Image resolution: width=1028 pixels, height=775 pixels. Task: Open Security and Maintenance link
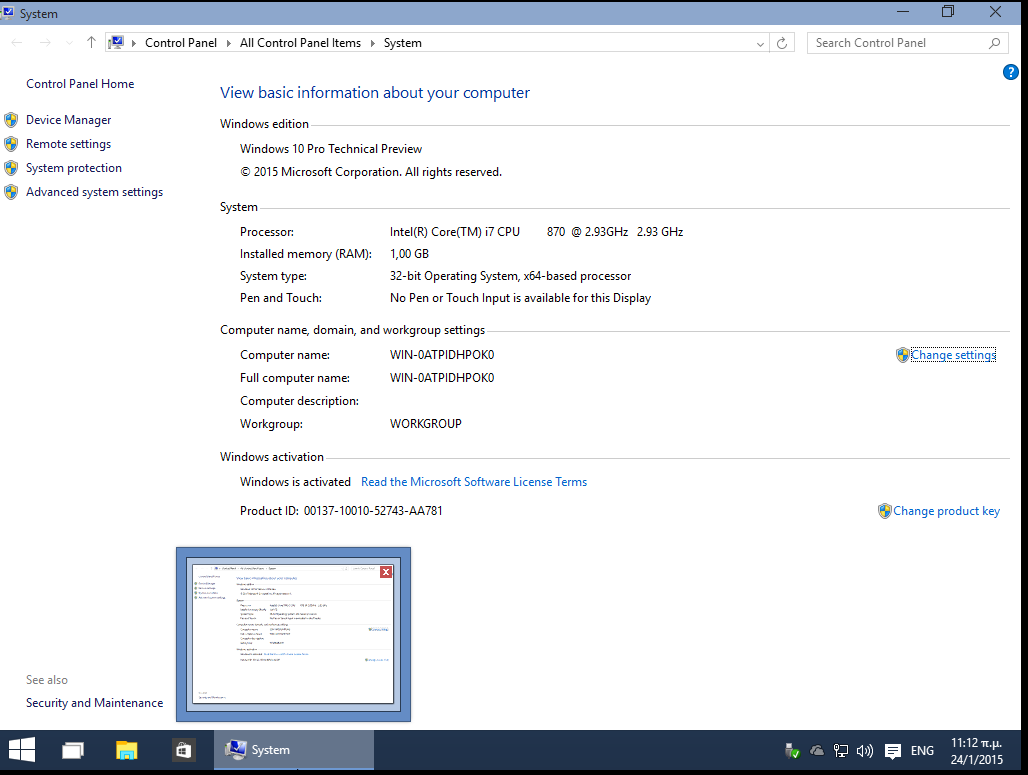(x=94, y=703)
